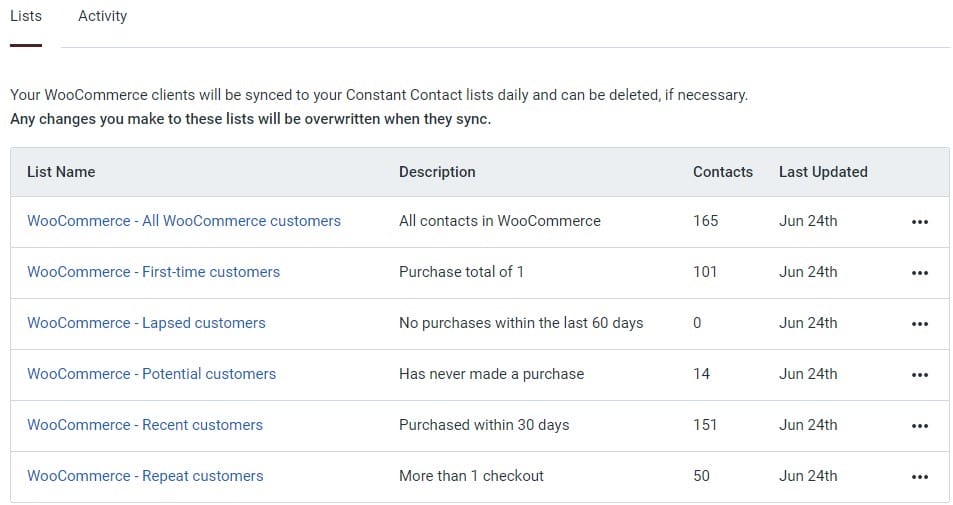This screenshot has width=953, height=505.
Task: Open WooCommerce - First-time customers link
Action: point(153,272)
